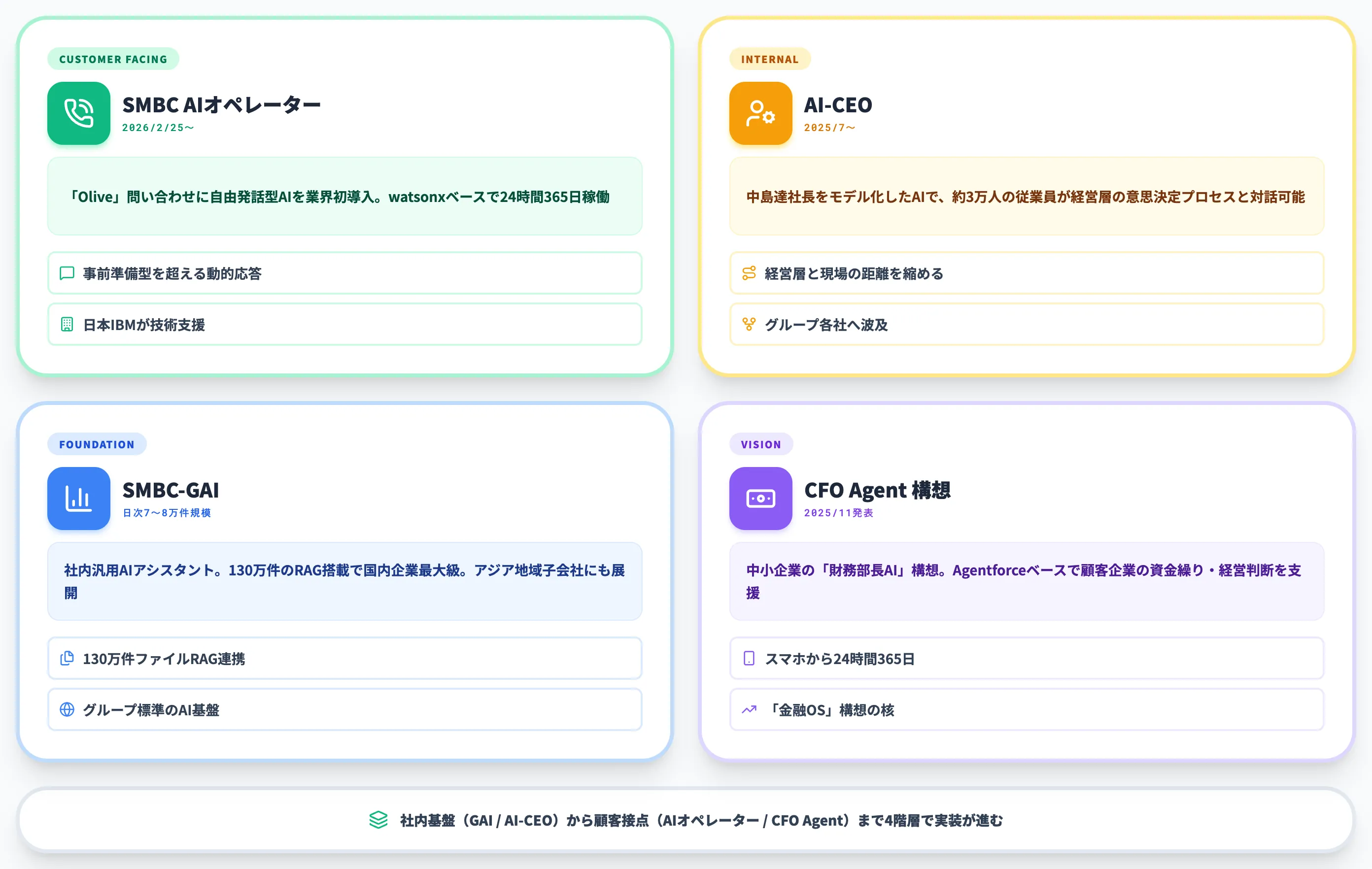Select the FOUNDATION badge
The width and height of the screenshot is (1372, 869).
coord(97,444)
